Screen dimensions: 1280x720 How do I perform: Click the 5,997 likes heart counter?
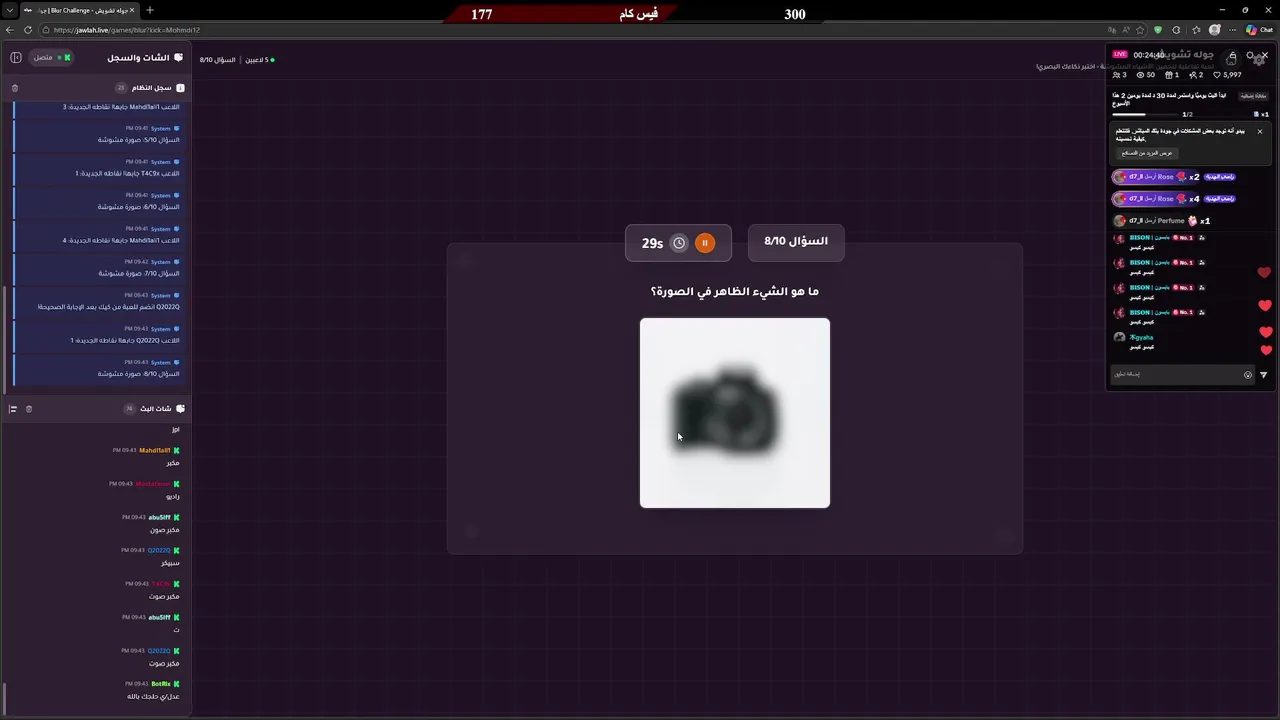click(1227, 75)
